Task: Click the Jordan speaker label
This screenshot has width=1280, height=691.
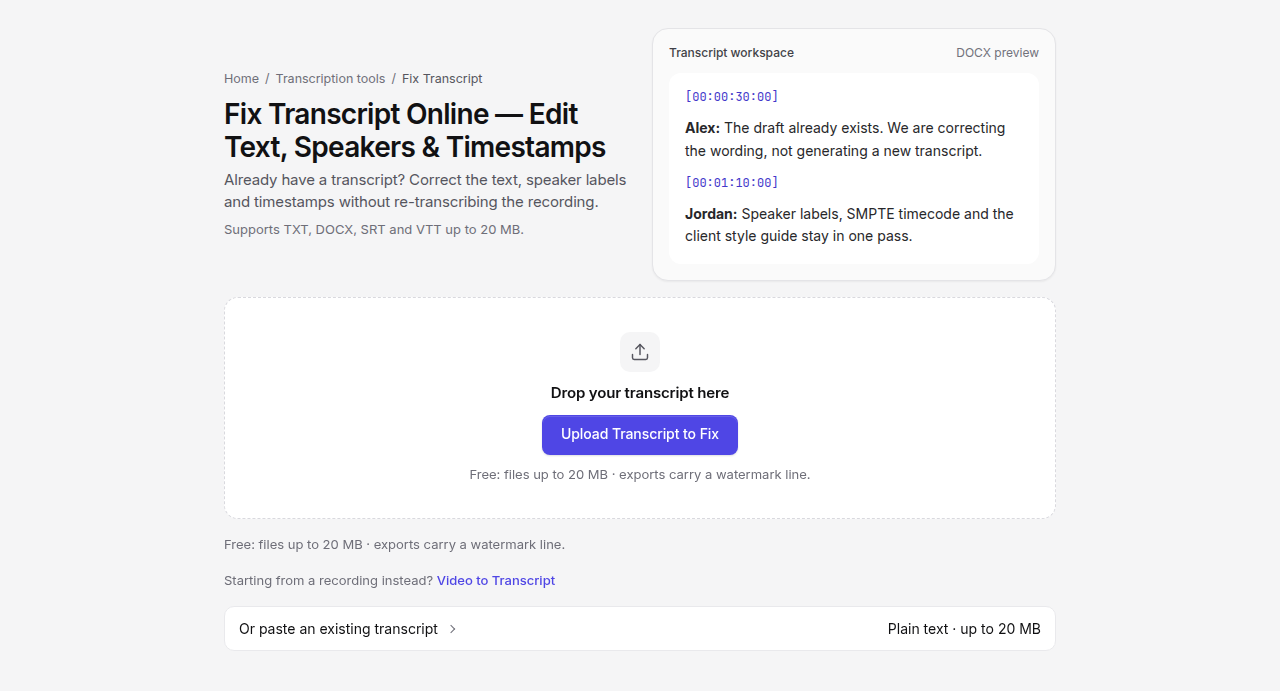Action: tap(711, 214)
